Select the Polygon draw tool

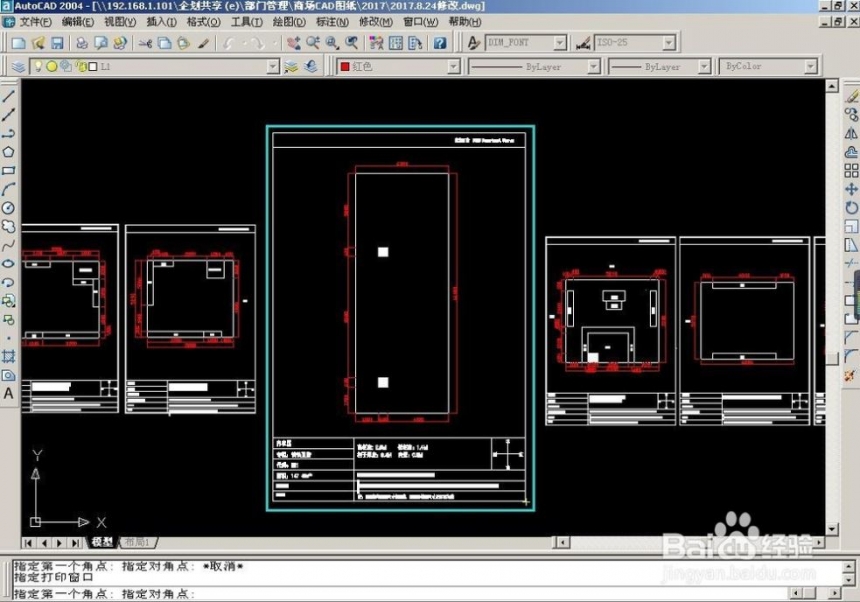tap(9, 152)
